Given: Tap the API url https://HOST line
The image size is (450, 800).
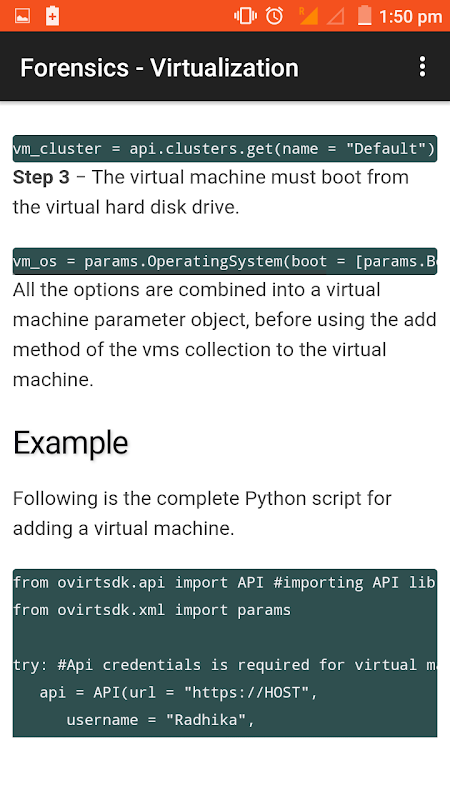Looking at the screenshot, I should click(179, 692).
